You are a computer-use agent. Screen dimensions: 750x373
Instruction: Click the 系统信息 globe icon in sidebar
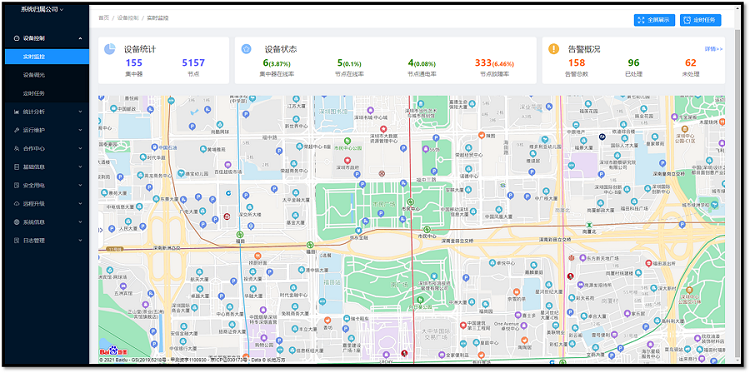click(x=17, y=222)
